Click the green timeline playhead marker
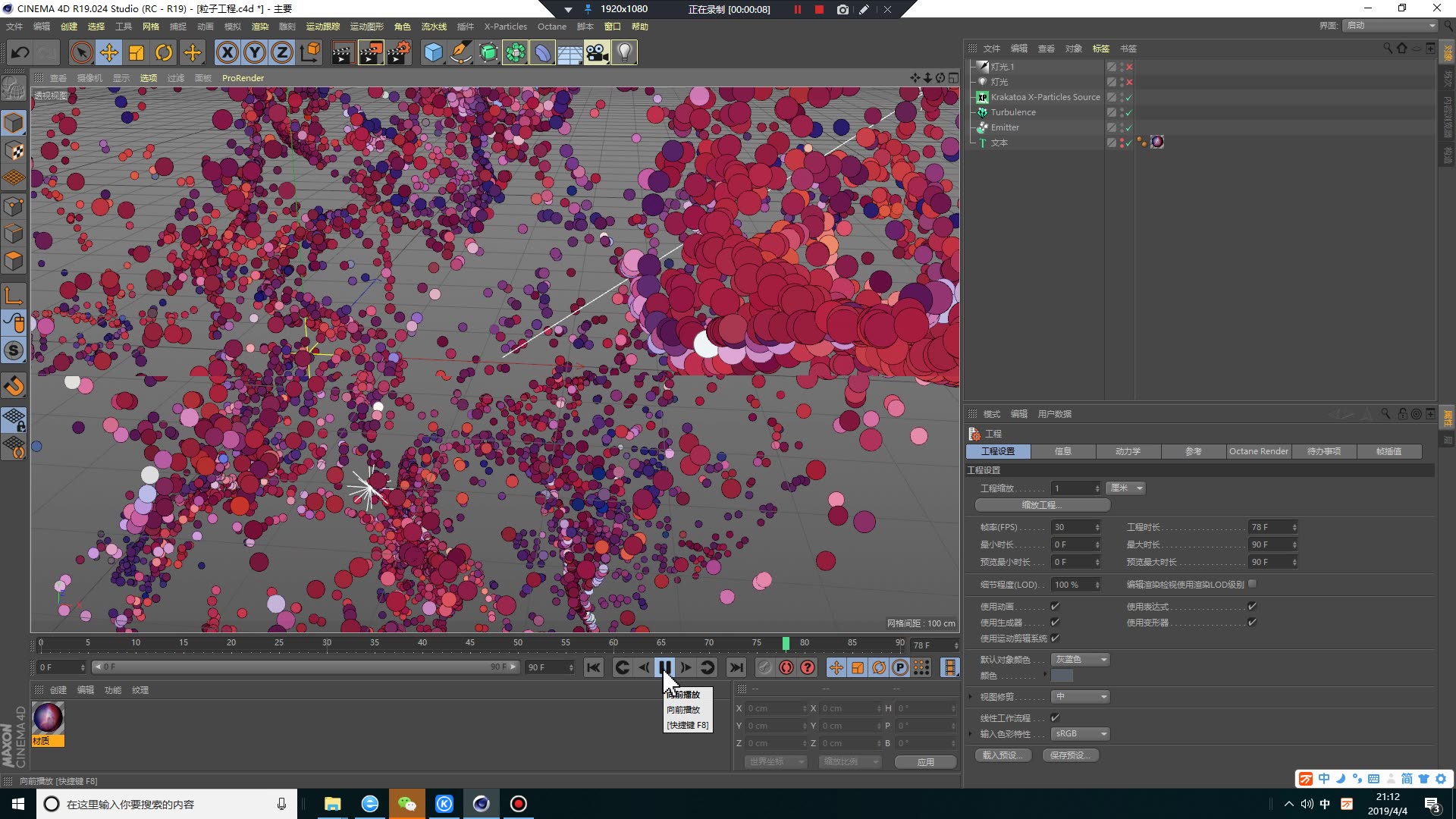Image resolution: width=1456 pixels, height=819 pixels. point(786,643)
